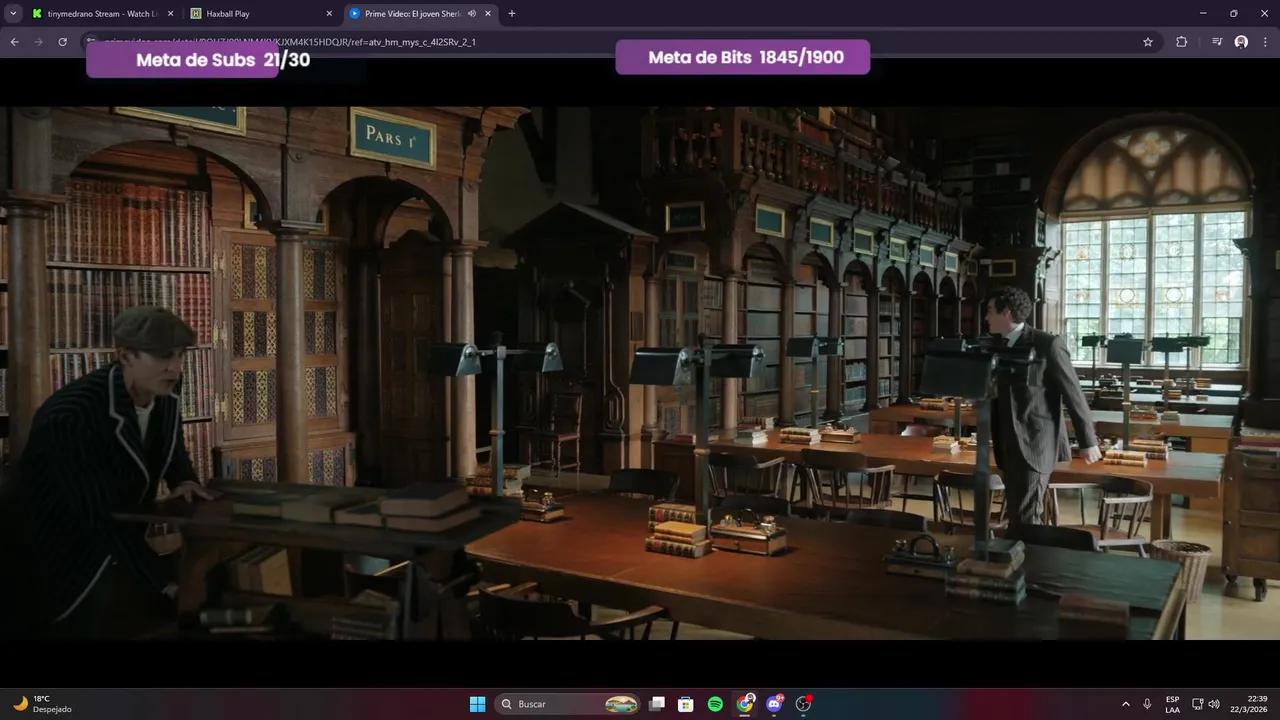
Task: Bookmark this page with the star icon
Action: [1148, 42]
